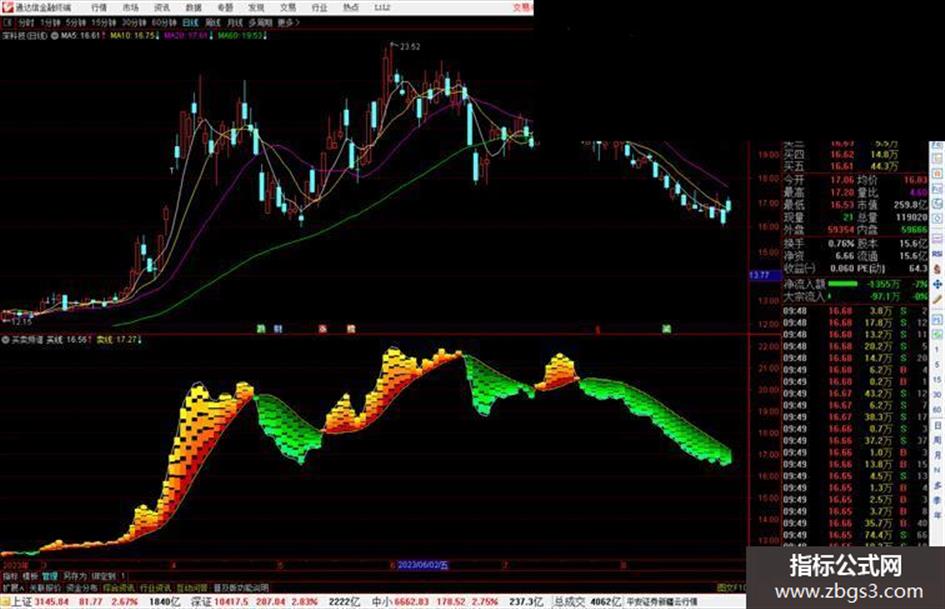
Task: Click the 图文F10 link
Action: point(731,587)
